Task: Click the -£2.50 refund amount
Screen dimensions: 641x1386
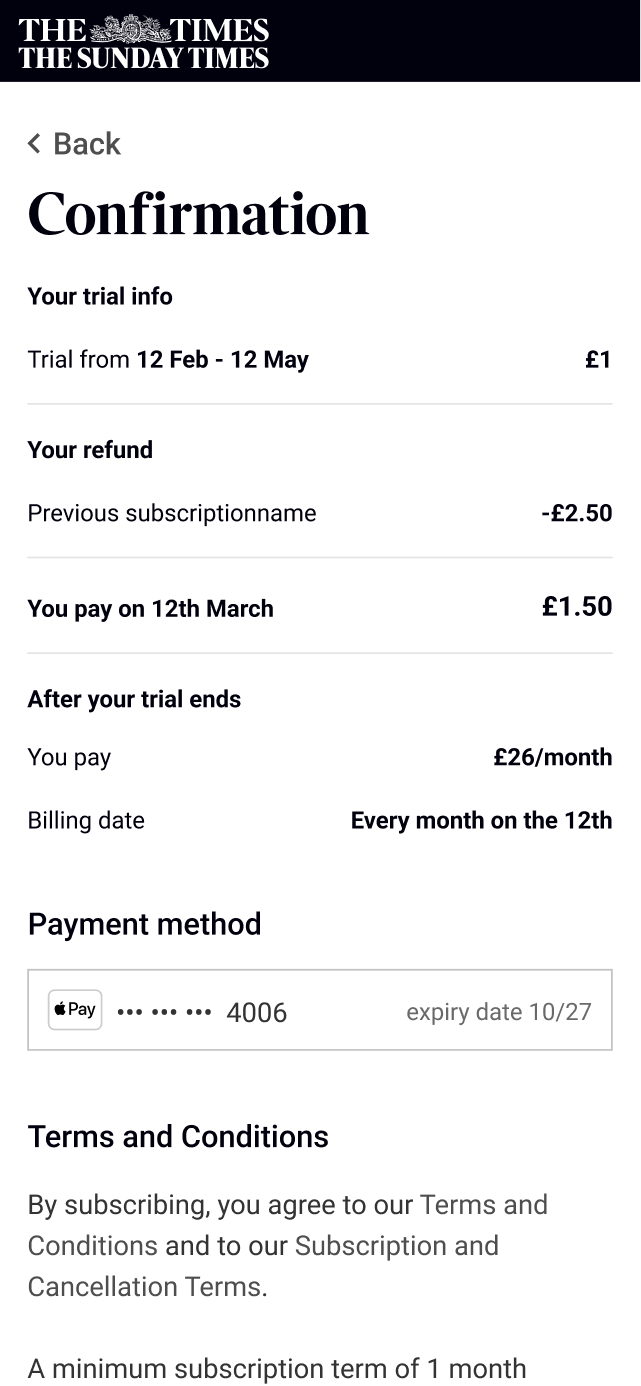Action: [576, 513]
